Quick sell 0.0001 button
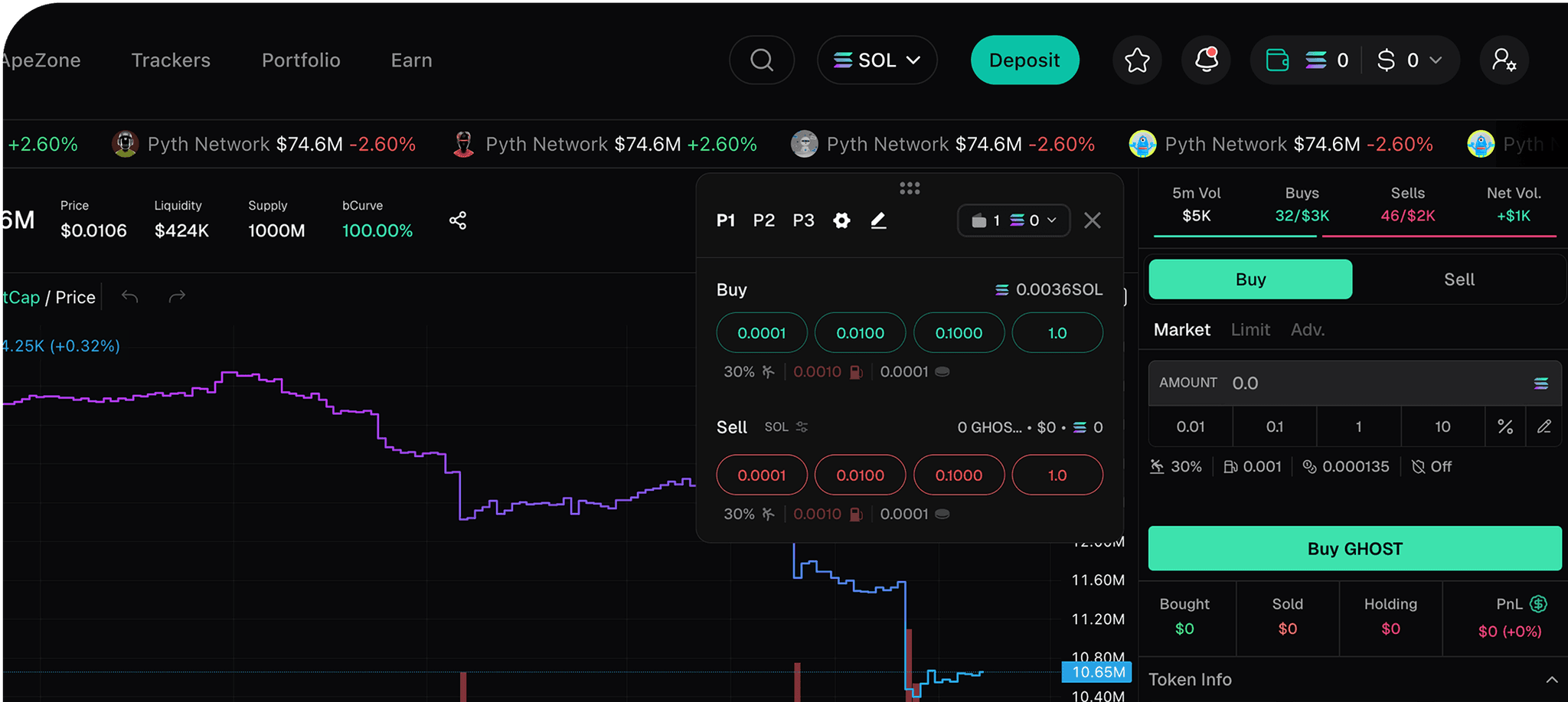 [762, 475]
